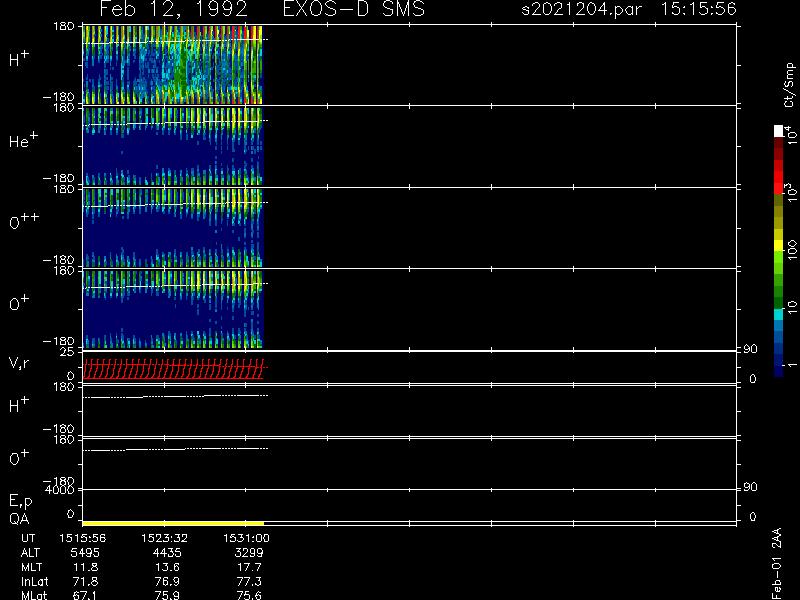Click the top 'H+' spectrogram panel label
This screenshot has width=800, height=600.
19,59
